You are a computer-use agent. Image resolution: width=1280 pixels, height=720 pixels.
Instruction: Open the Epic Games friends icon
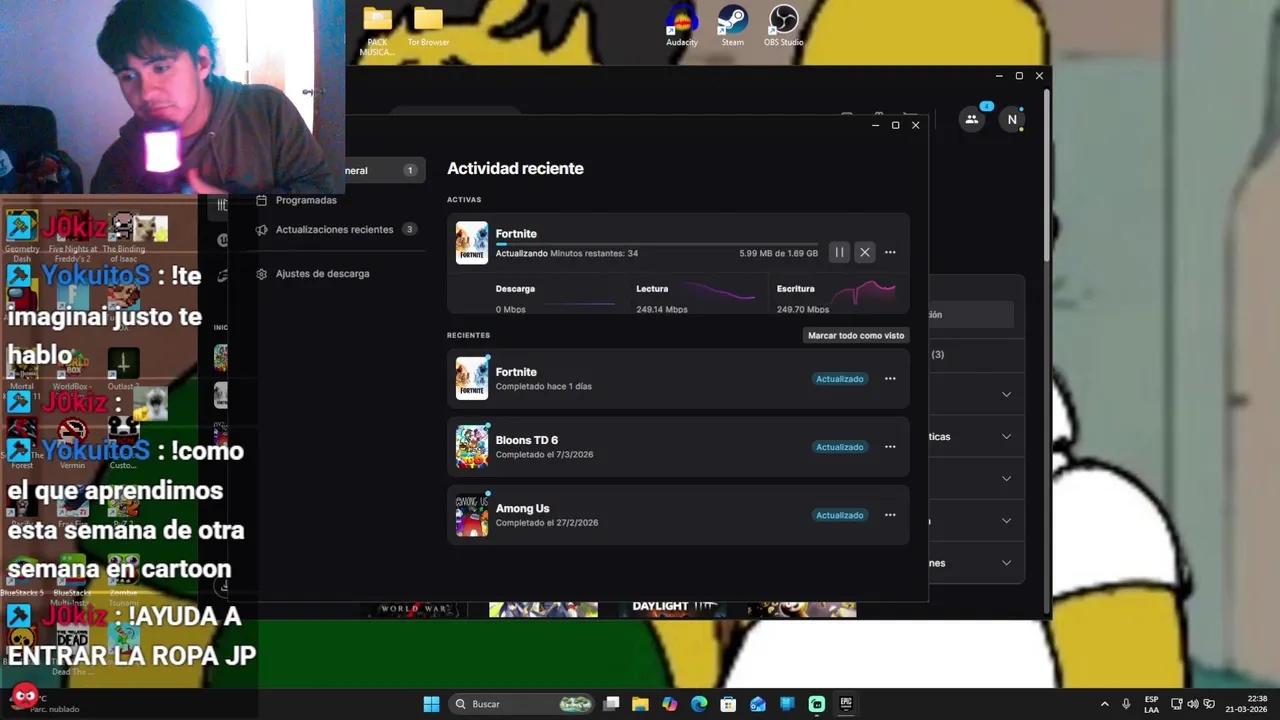pos(972,119)
